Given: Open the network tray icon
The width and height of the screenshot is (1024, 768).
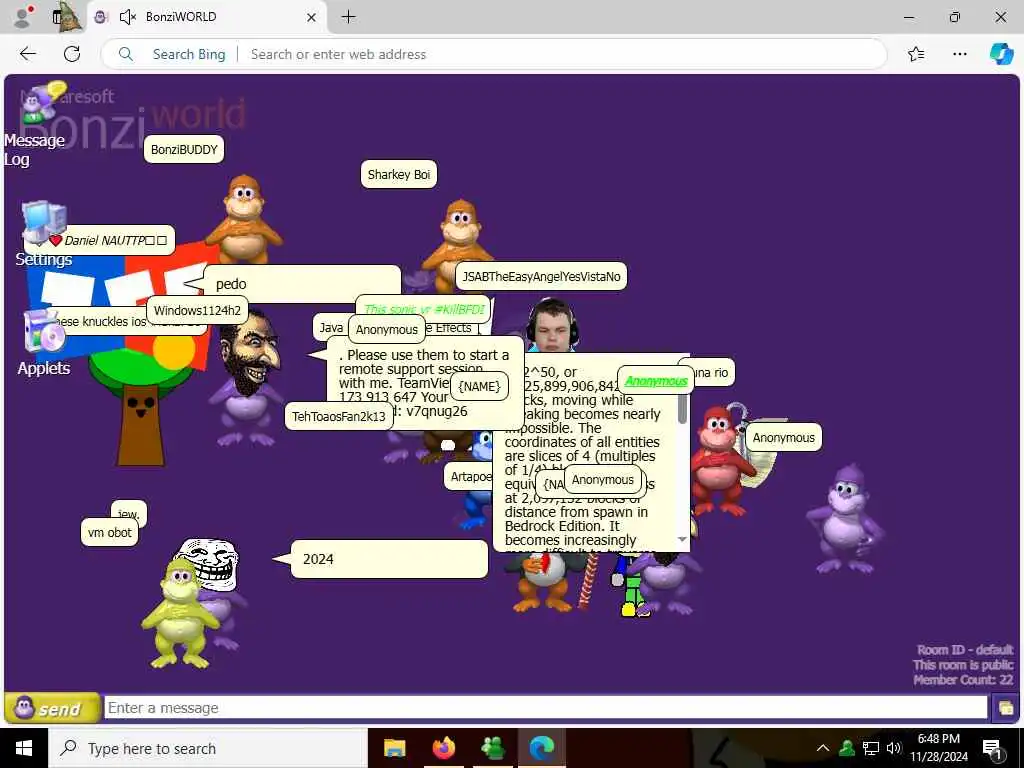Looking at the screenshot, I should (x=871, y=748).
